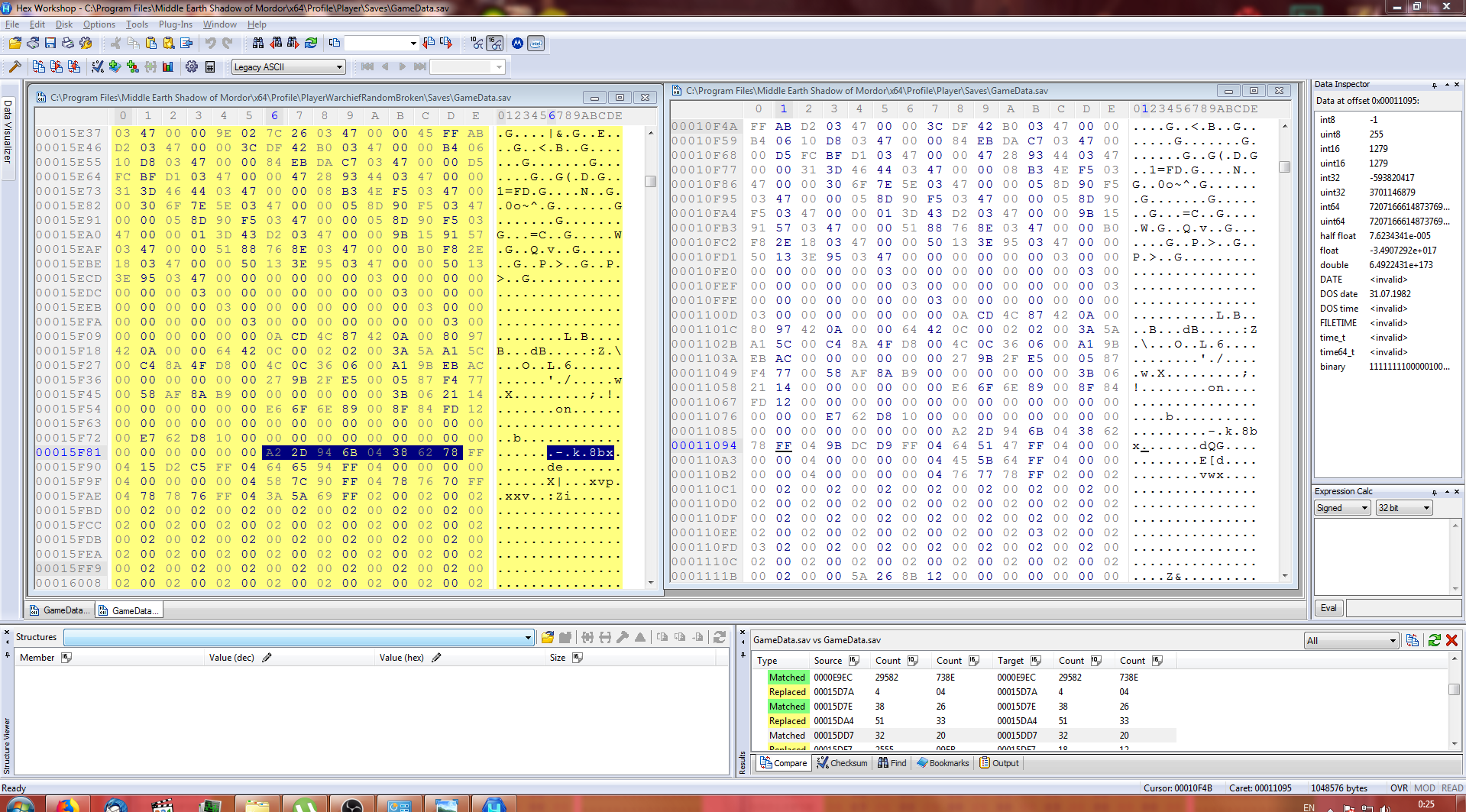The width and height of the screenshot is (1466, 812).
Task: Click the open structure library folder icon
Action: tap(548, 637)
